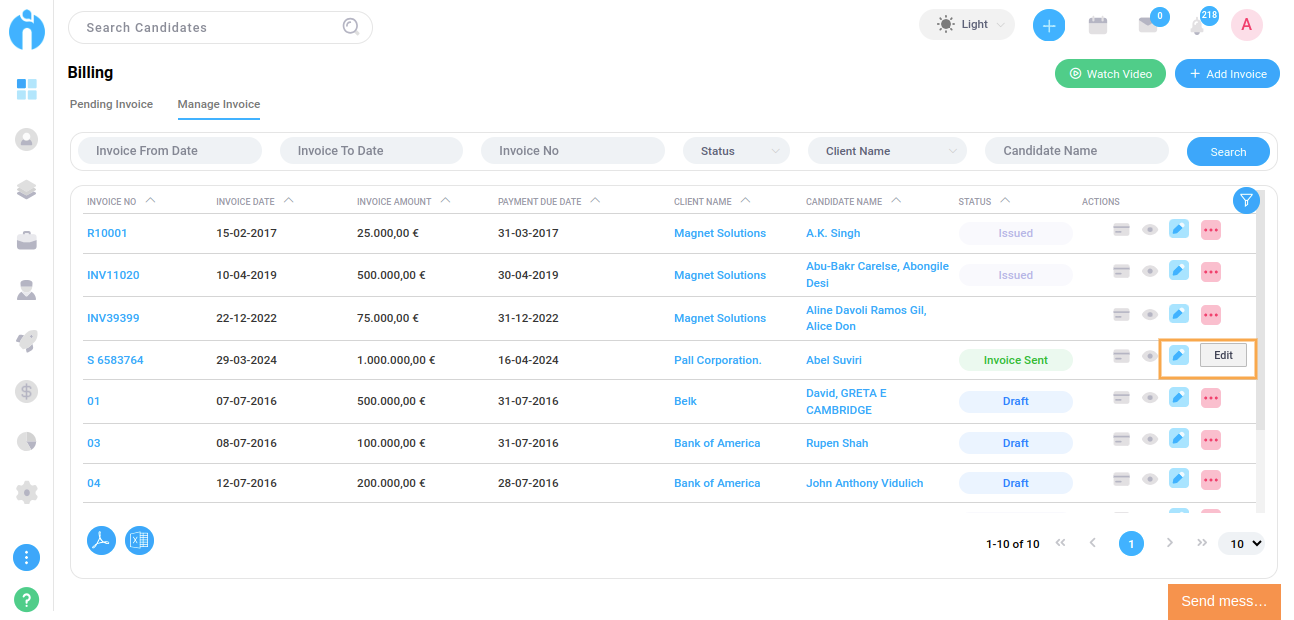Toggle eye view for invoice INV39399

(1150, 315)
